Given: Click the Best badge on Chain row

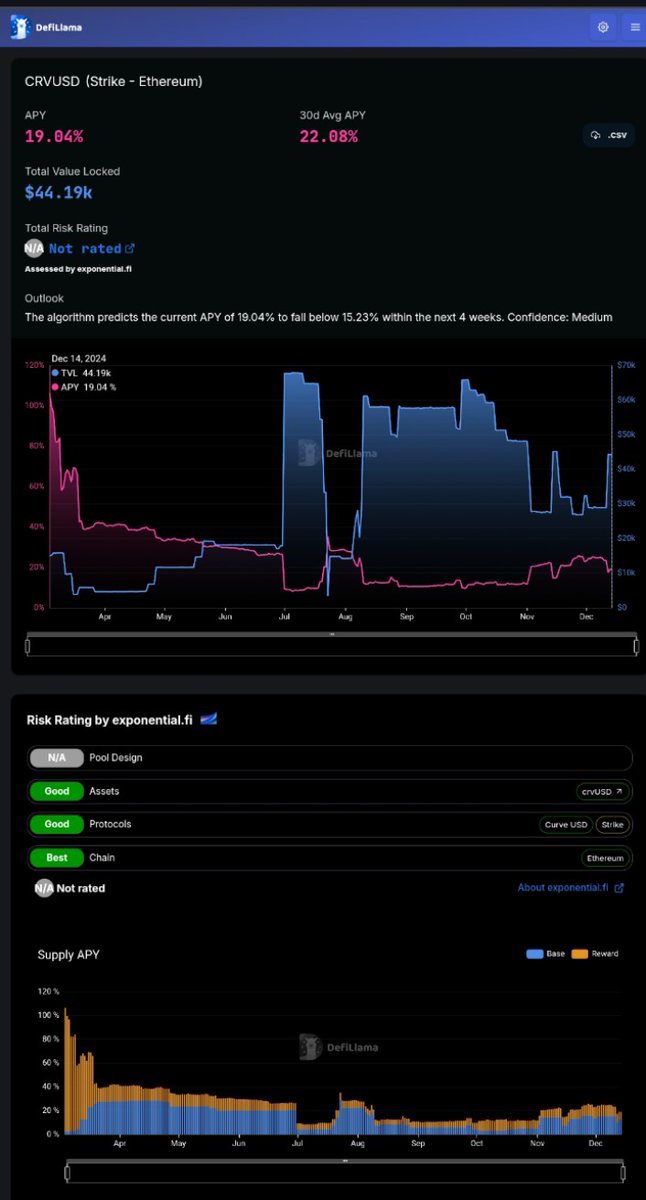Looking at the screenshot, I should (57, 857).
